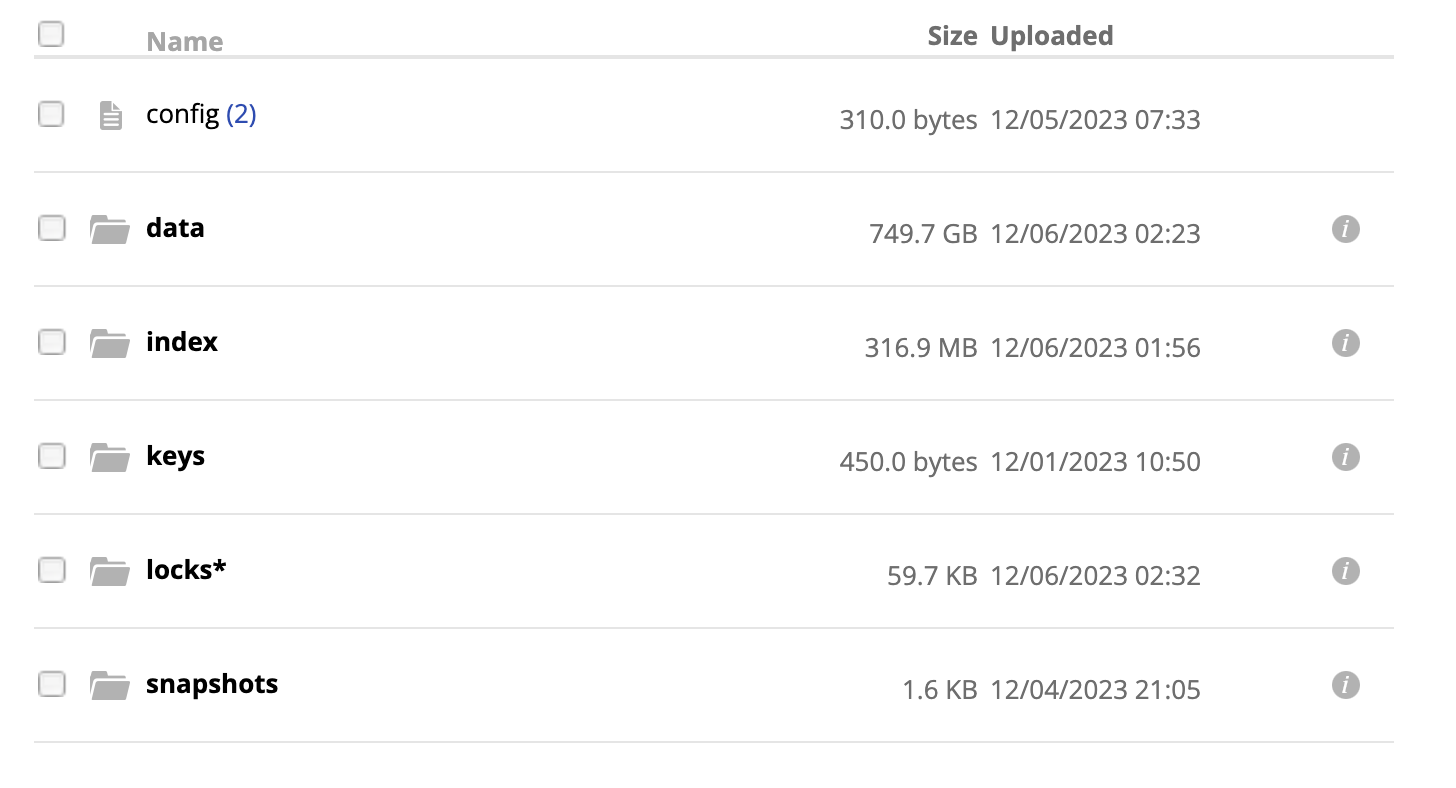1456x788 pixels.
Task: Sort list by Size column
Action: (952, 36)
